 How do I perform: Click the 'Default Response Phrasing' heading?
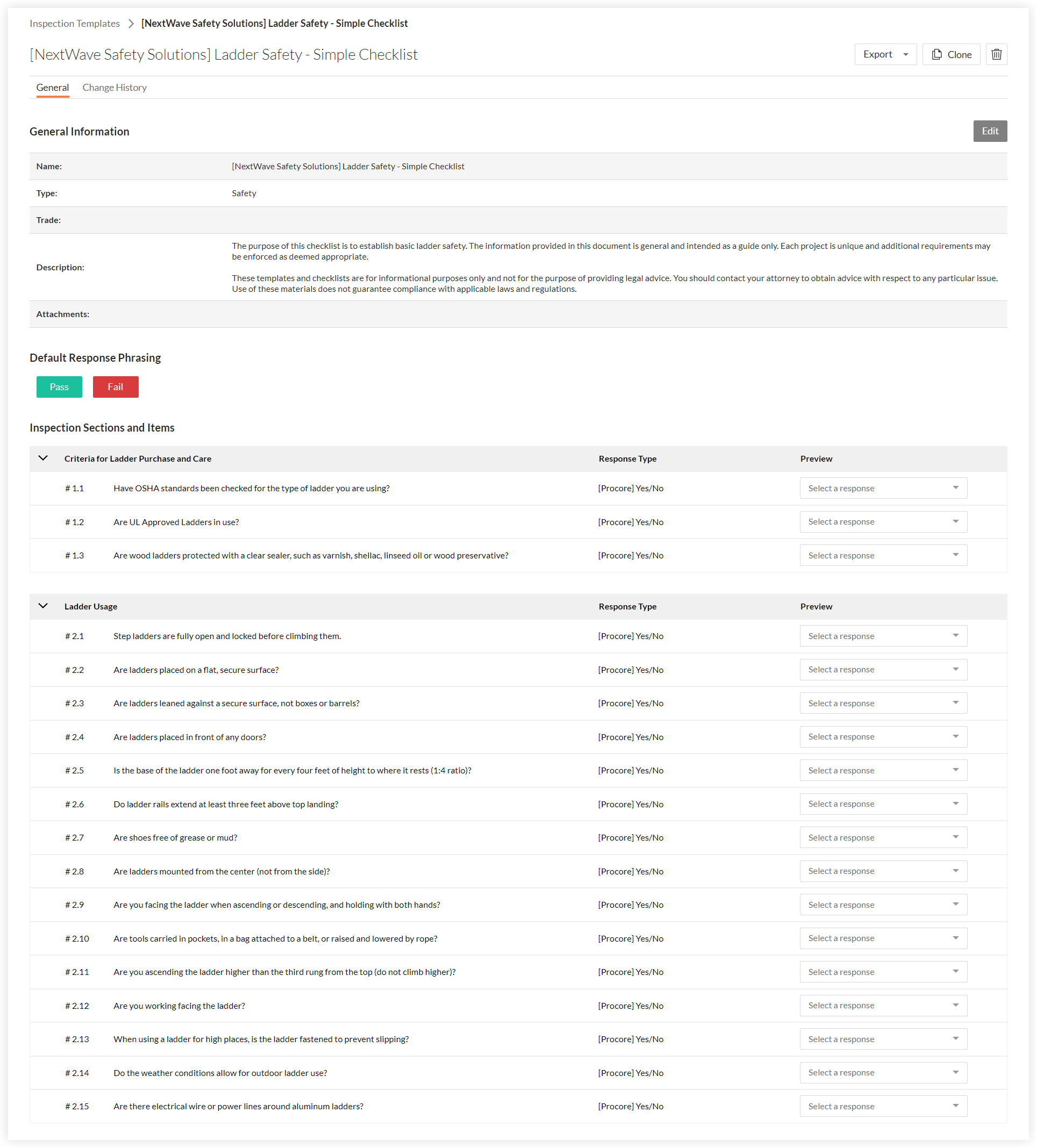95,357
